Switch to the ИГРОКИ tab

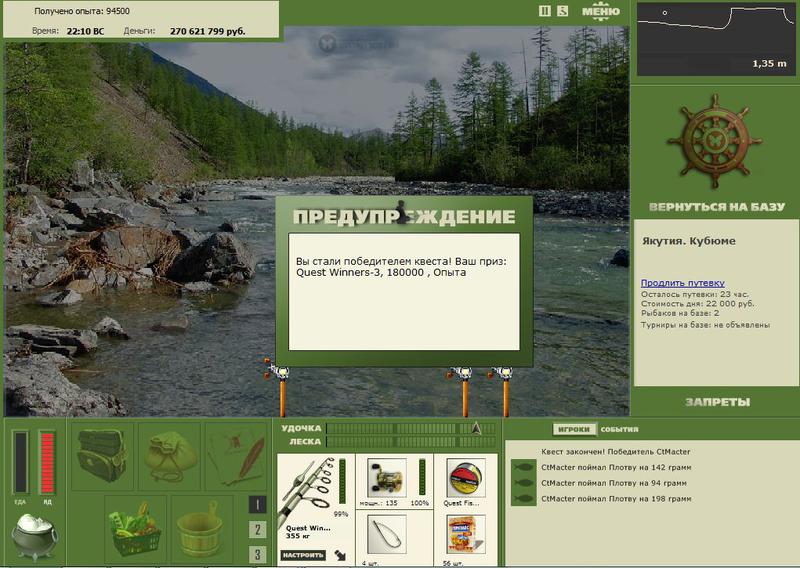point(574,429)
